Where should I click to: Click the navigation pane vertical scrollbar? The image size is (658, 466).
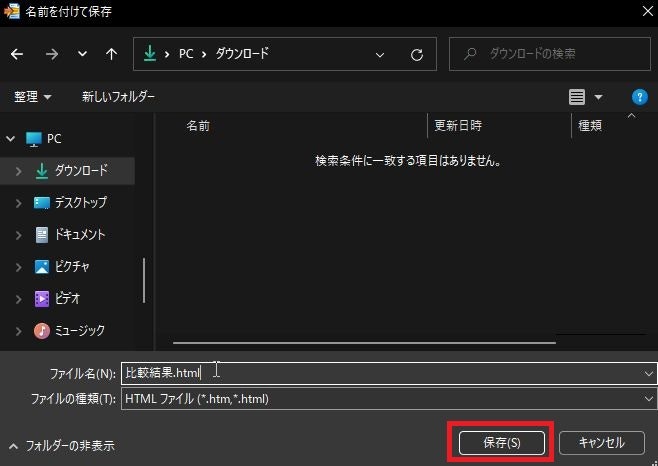point(144,280)
